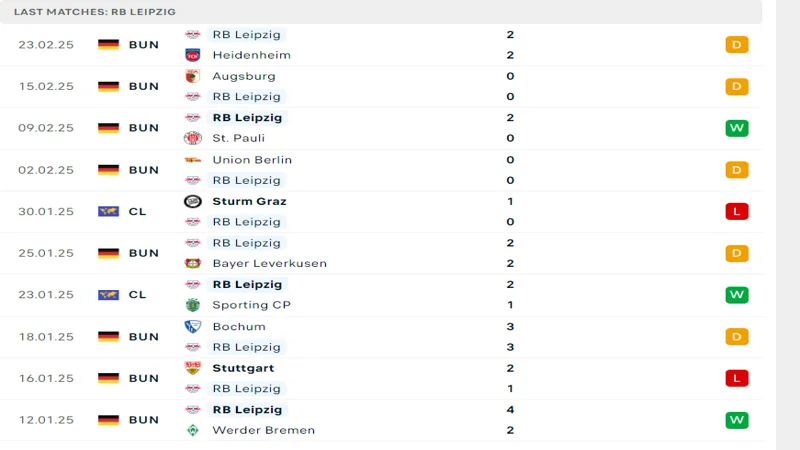This screenshot has width=800, height=450.
Task: Click the Sporting CP club crest
Action: tap(193, 305)
